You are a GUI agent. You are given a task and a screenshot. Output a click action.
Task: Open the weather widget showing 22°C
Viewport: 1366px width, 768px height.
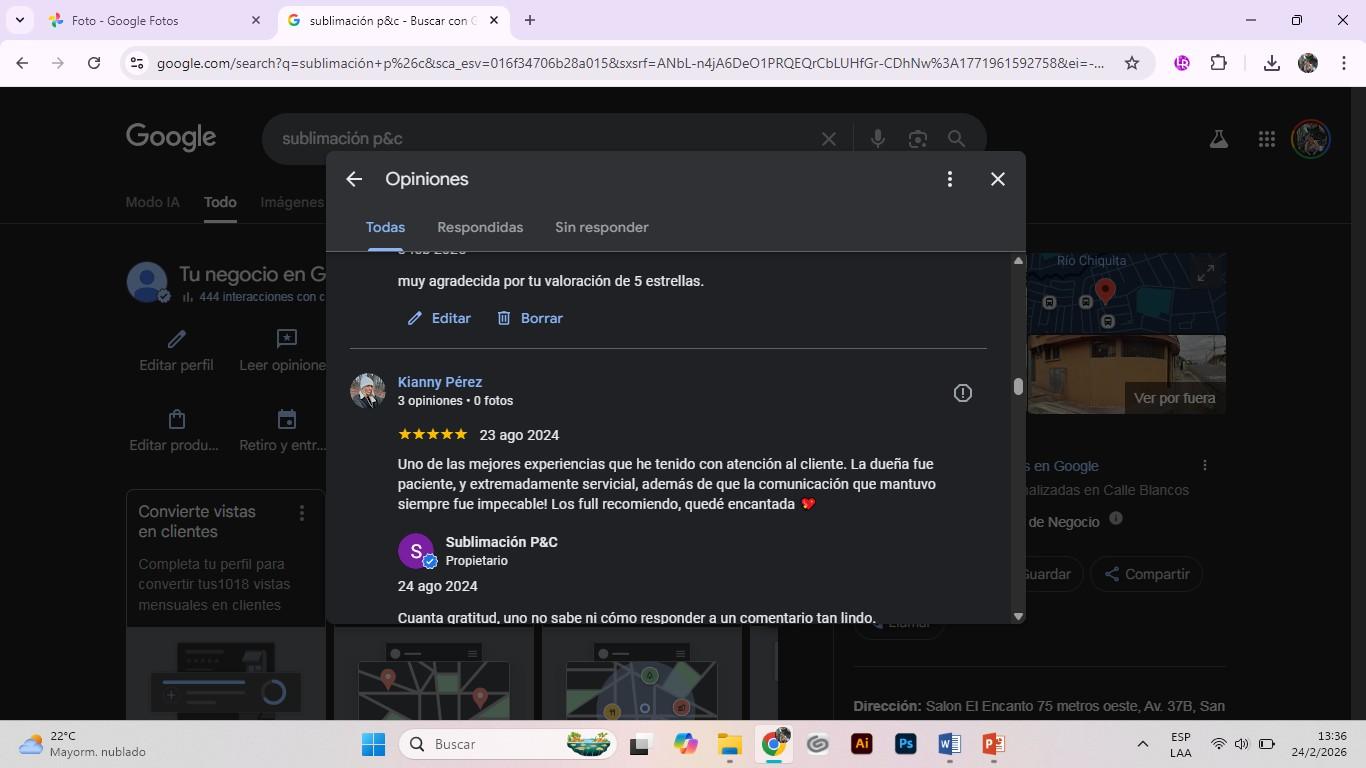(x=82, y=744)
